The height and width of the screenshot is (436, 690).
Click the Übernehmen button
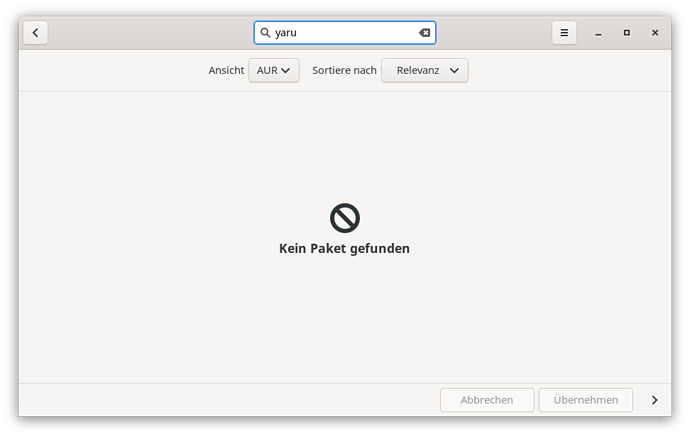pyautogui.click(x=586, y=400)
